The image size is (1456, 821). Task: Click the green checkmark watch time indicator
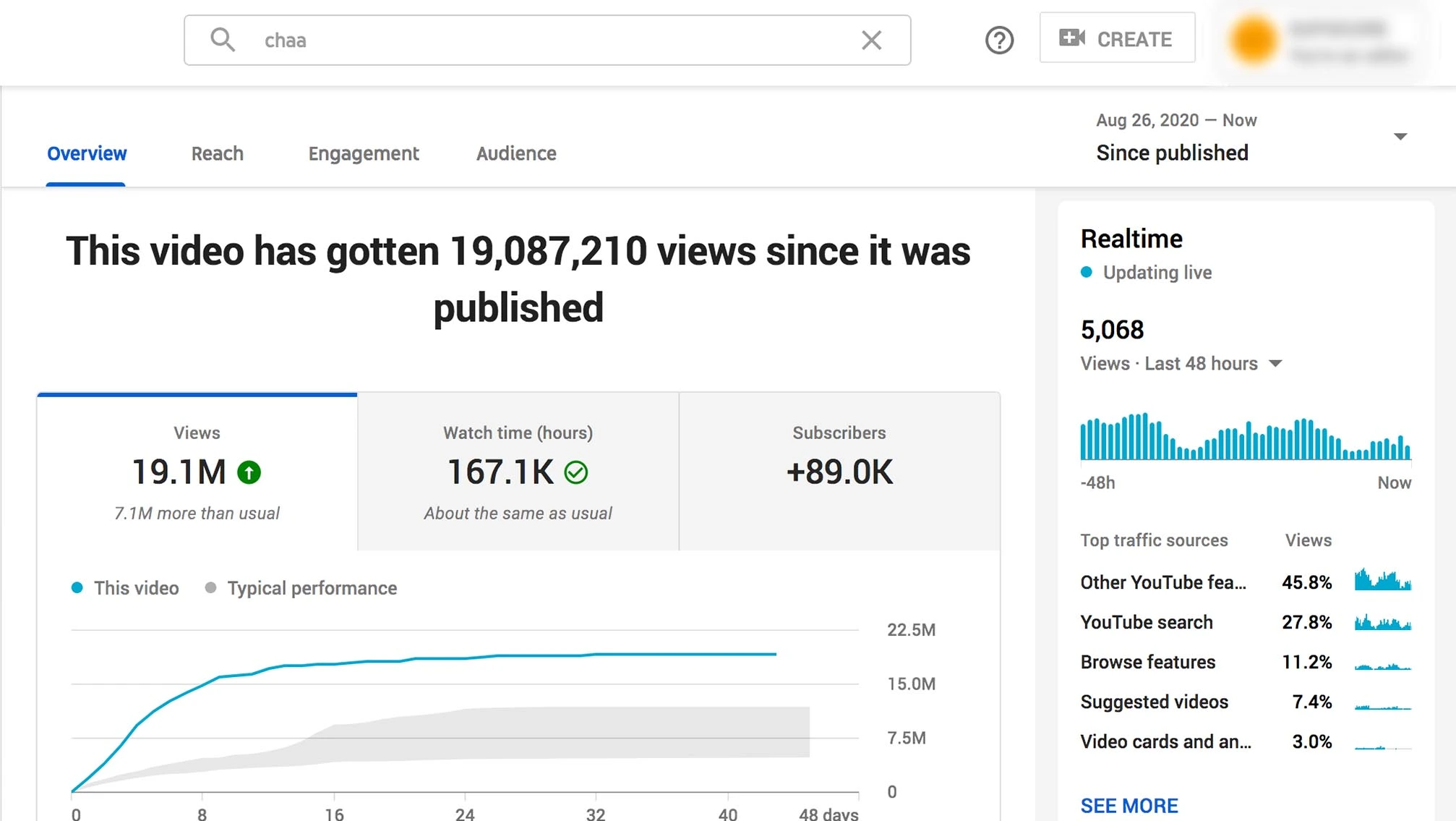[x=576, y=472]
